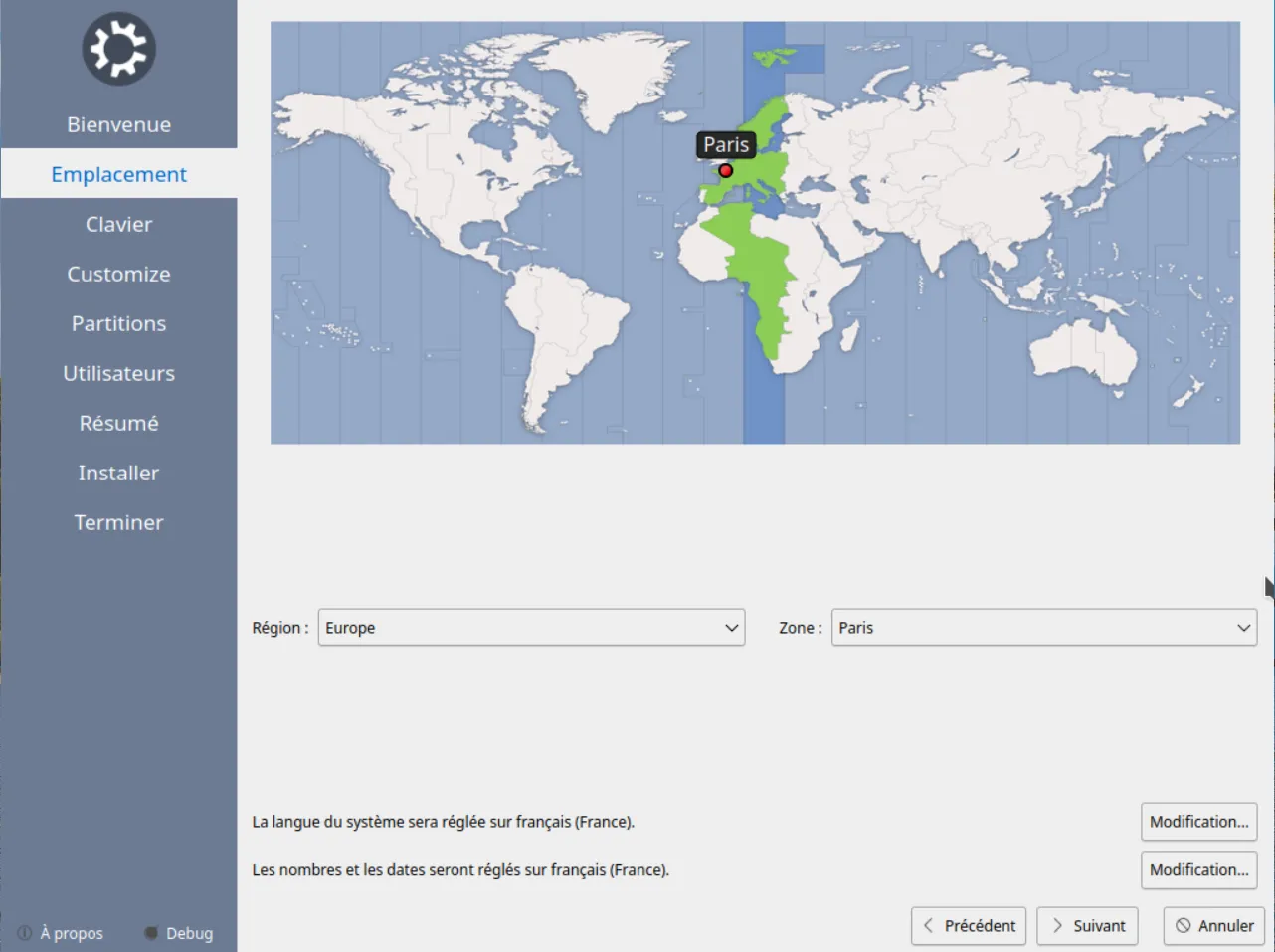
Task: Select the Customize step in sidebar
Action: tap(118, 274)
